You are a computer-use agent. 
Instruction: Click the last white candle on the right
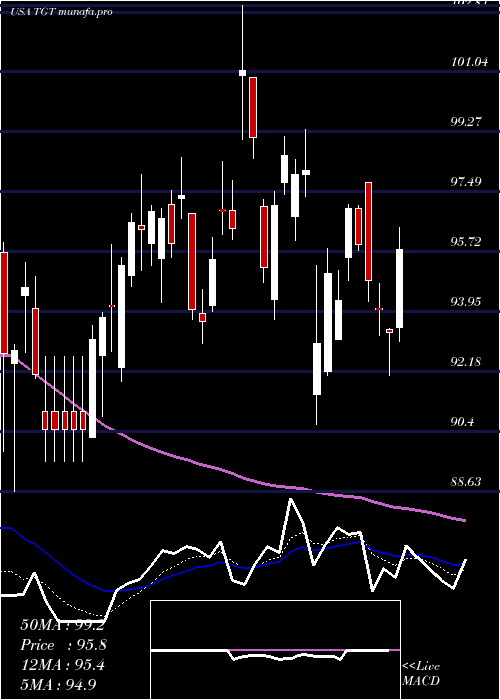tap(400, 288)
